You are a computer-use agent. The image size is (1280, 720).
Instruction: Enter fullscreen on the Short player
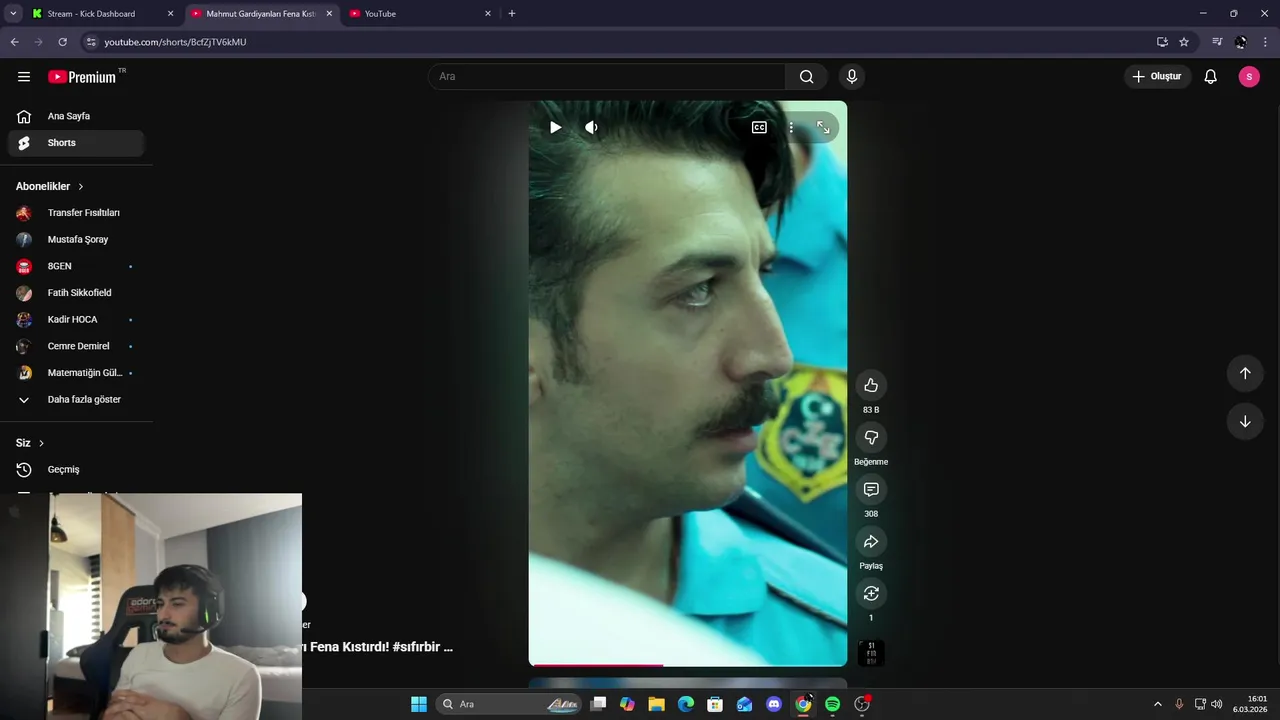823,127
